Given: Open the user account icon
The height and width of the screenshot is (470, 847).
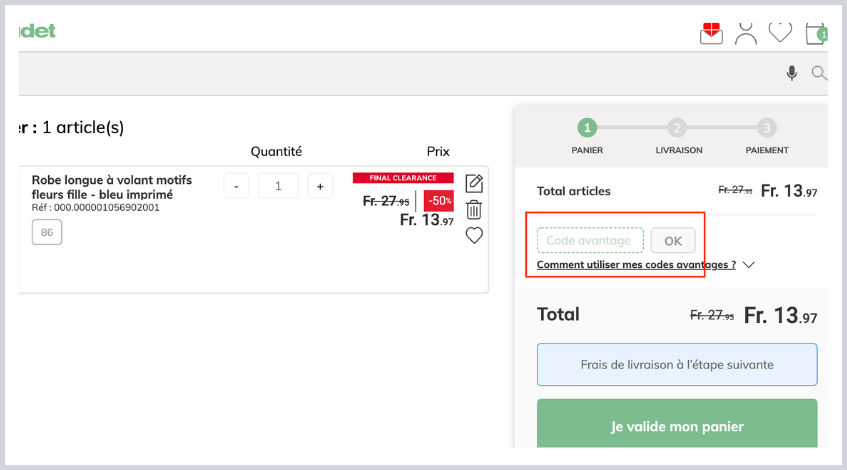Looking at the screenshot, I should [x=745, y=33].
